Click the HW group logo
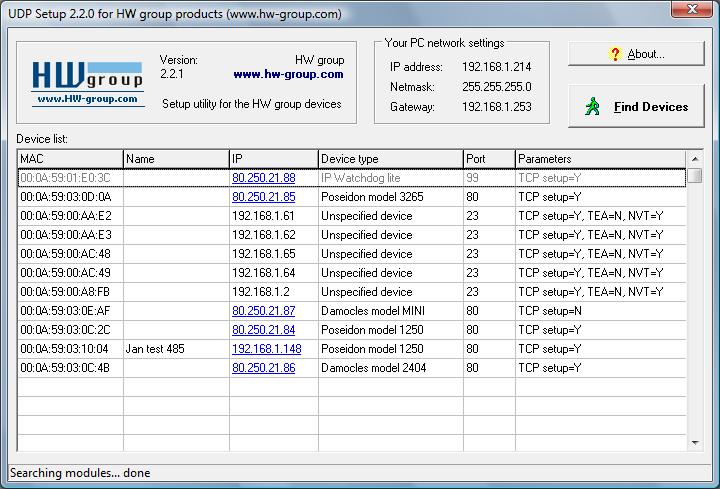This screenshot has width=720, height=489. click(87, 84)
